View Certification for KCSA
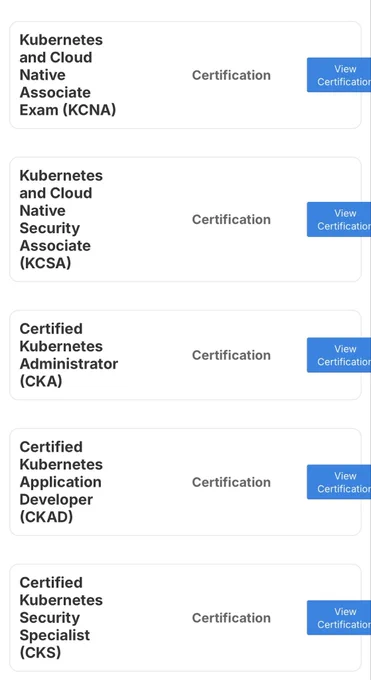 point(339,219)
